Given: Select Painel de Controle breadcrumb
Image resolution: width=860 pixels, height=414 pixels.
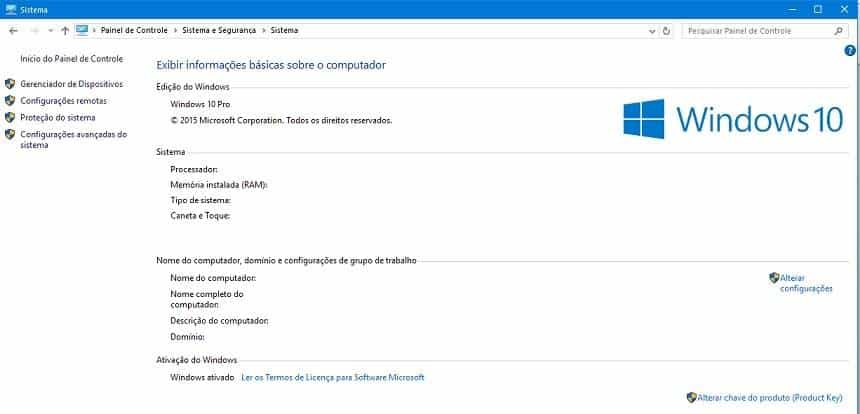Looking at the screenshot, I should tap(132, 31).
